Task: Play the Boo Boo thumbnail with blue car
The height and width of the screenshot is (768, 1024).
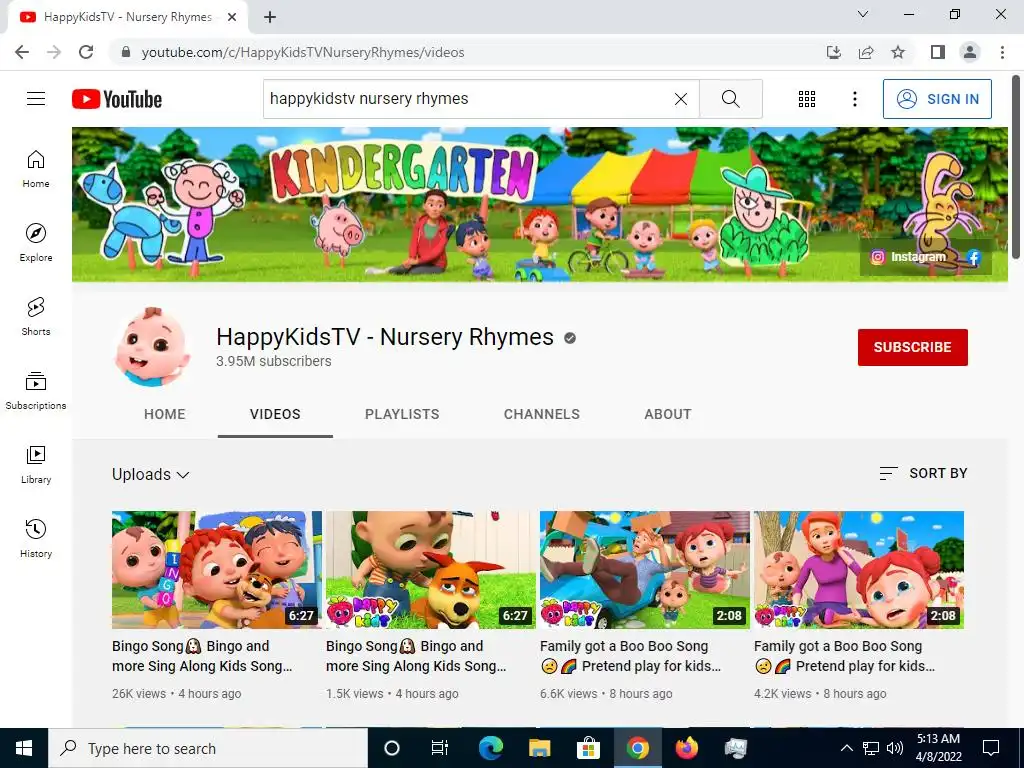Action: [645, 569]
